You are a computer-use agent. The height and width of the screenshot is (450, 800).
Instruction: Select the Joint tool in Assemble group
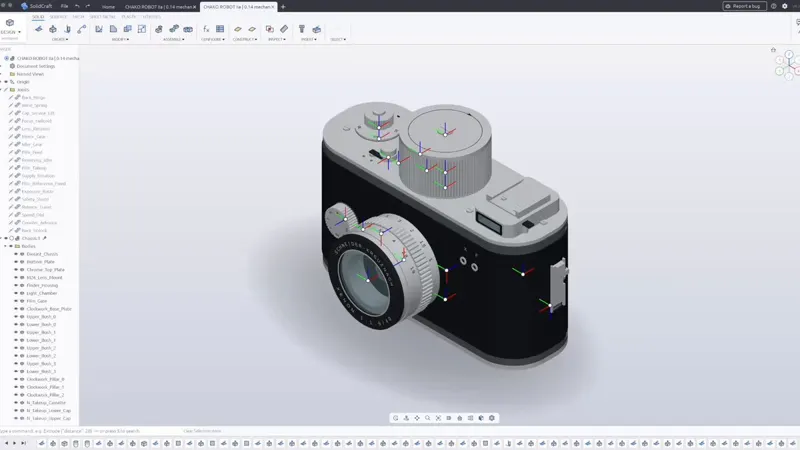(x=174, y=29)
